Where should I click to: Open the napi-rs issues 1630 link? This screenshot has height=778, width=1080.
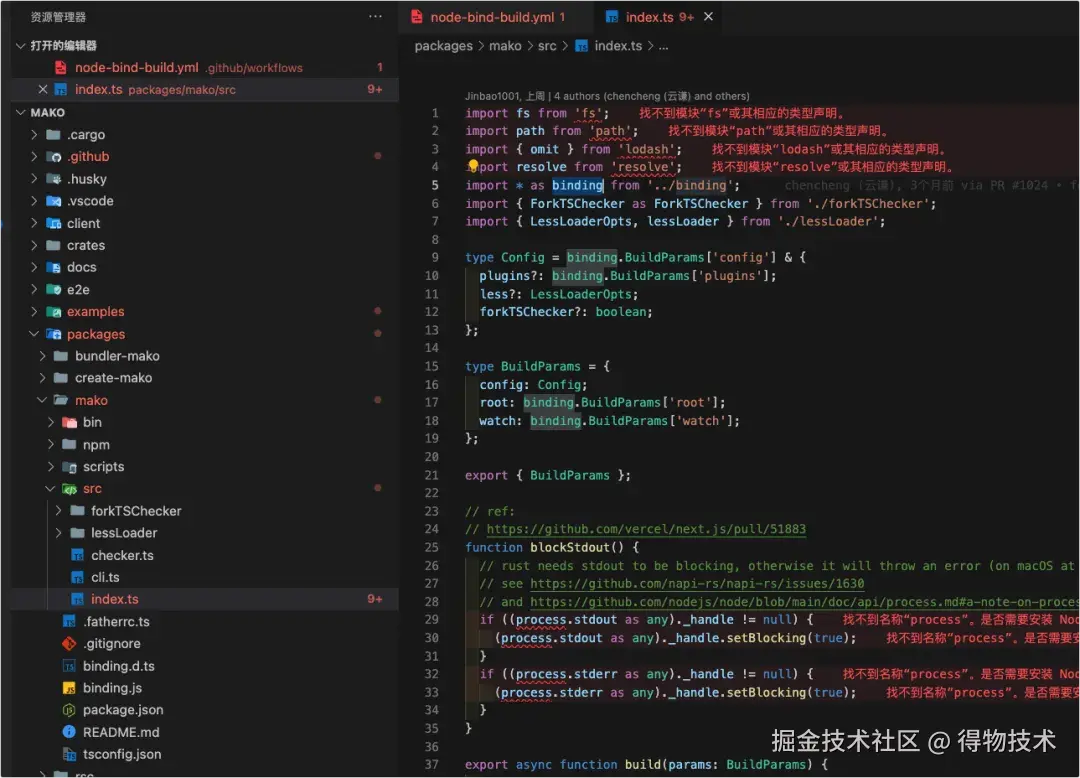point(696,583)
